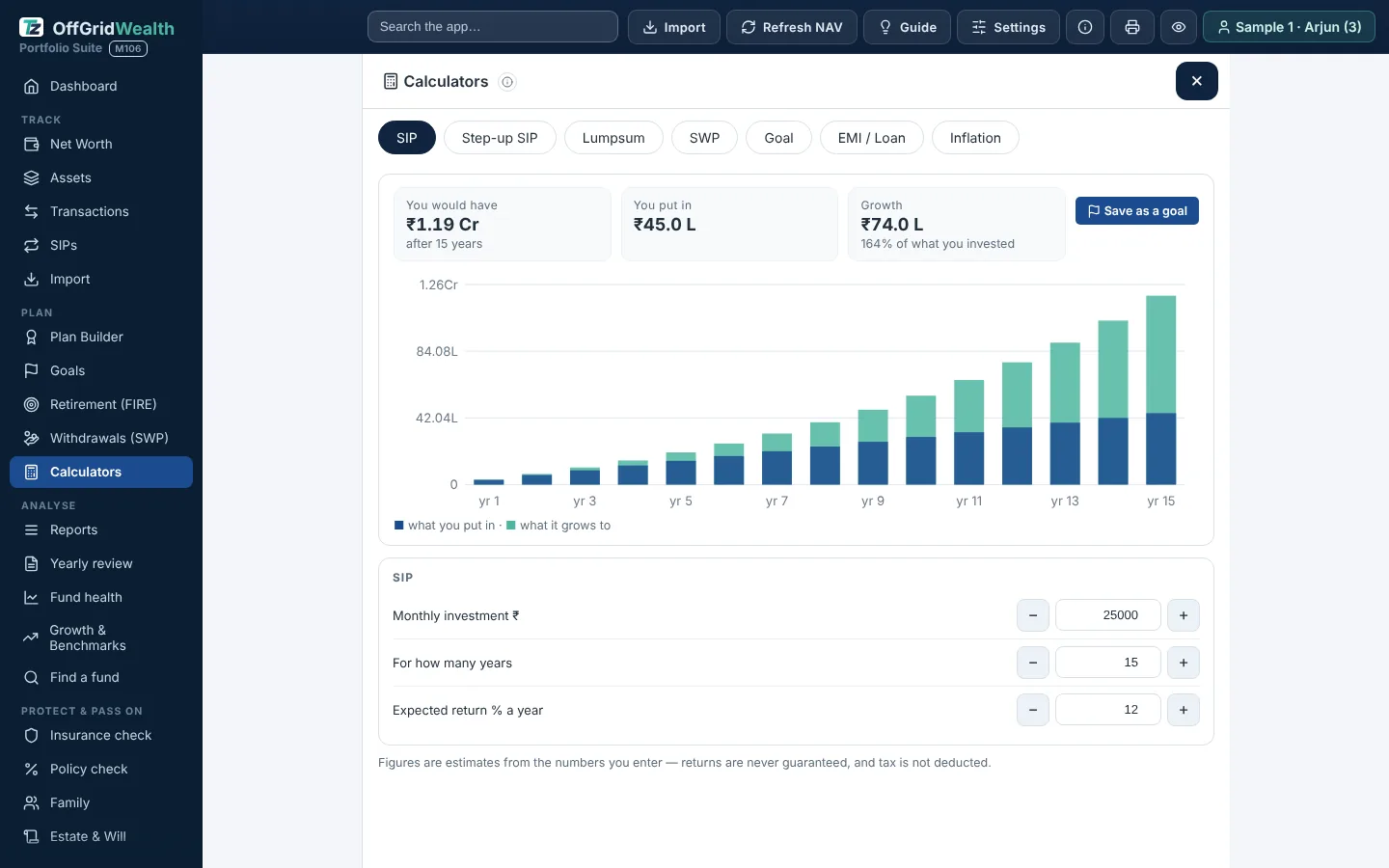Open Dashboard from the sidebar
The width and height of the screenshot is (1389, 868).
(101, 86)
